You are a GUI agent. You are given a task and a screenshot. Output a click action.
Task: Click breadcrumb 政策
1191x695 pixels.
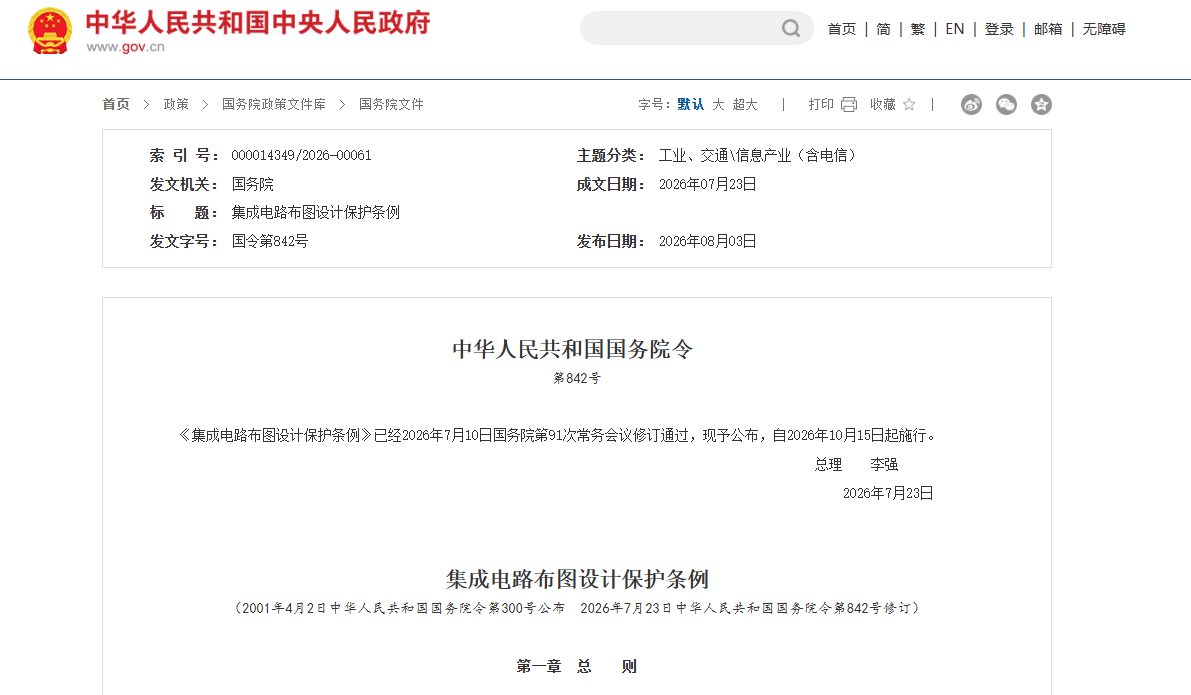(176, 104)
